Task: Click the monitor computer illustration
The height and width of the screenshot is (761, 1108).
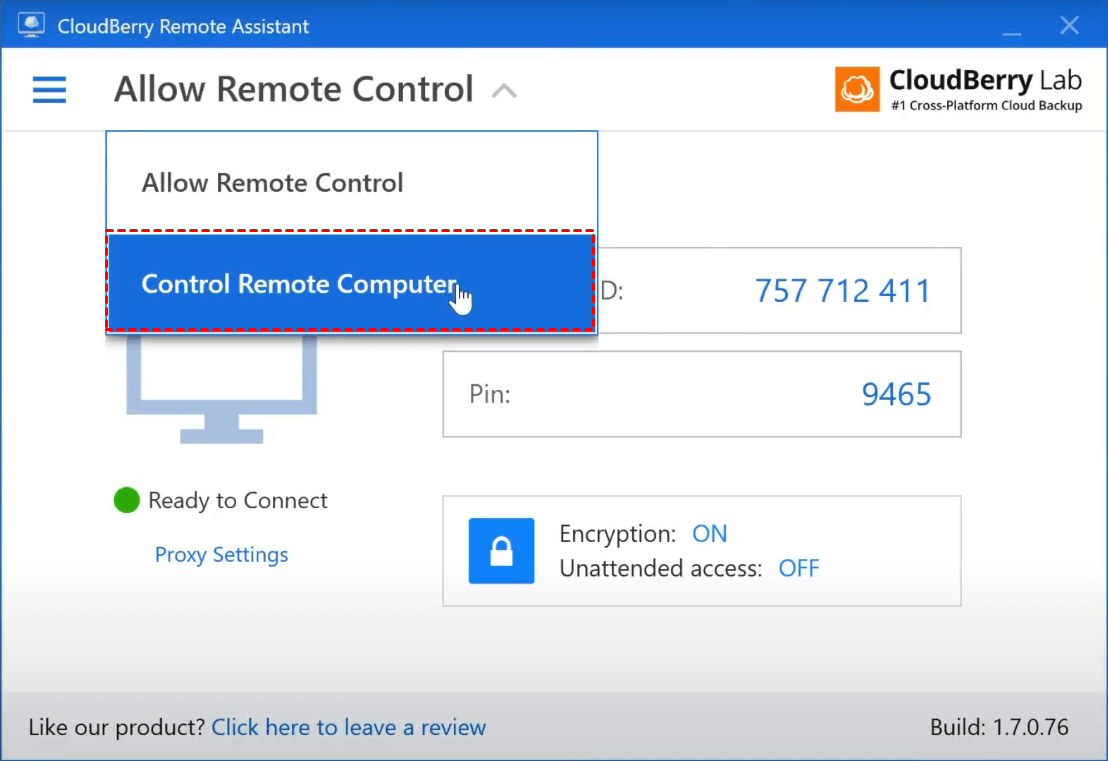Action: point(222,390)
